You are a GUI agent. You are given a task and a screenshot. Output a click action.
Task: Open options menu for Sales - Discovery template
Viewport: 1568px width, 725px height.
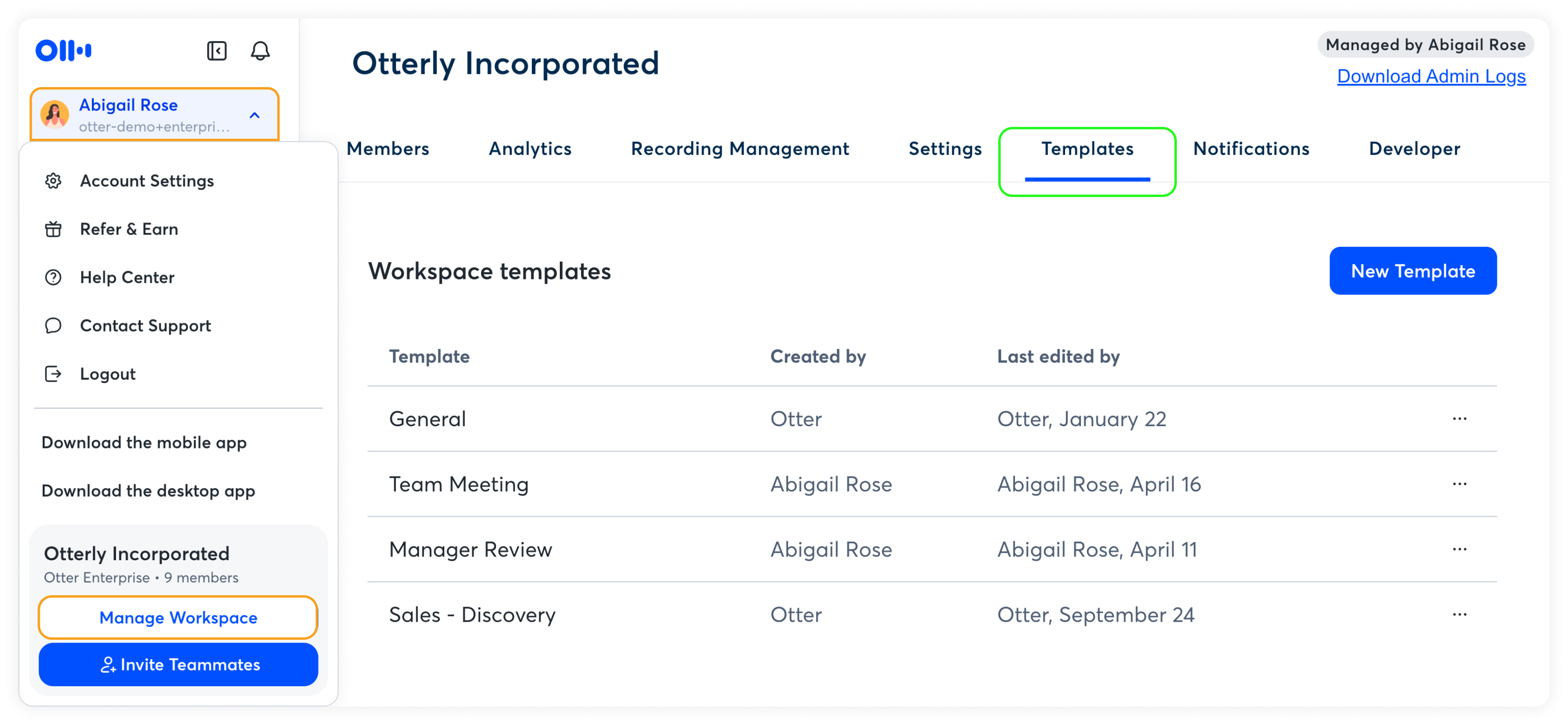(1459, 614)
